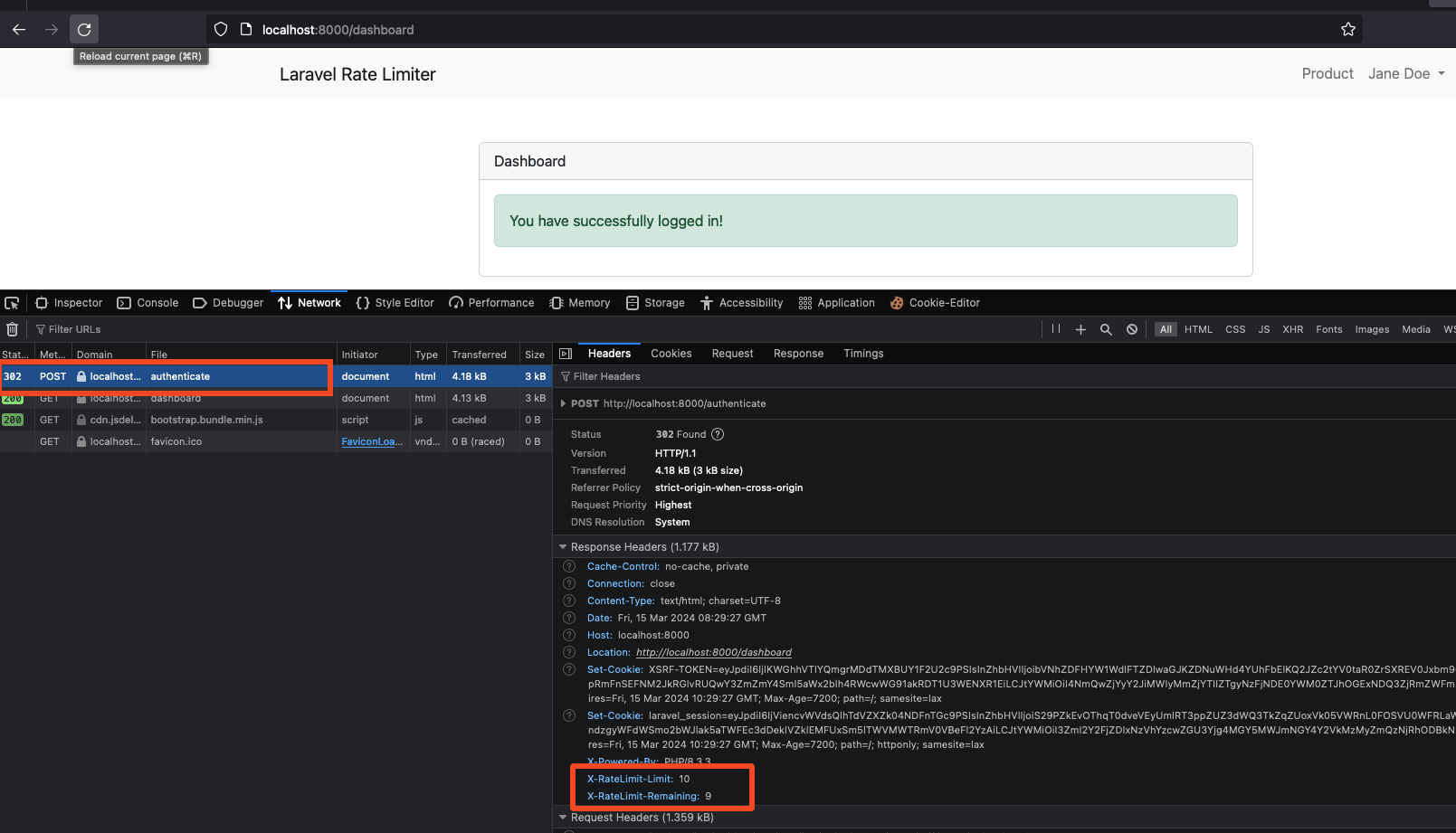Clear network log with the trash icon
Viewport: 1456px width, 833px height.
click(13, 329)
